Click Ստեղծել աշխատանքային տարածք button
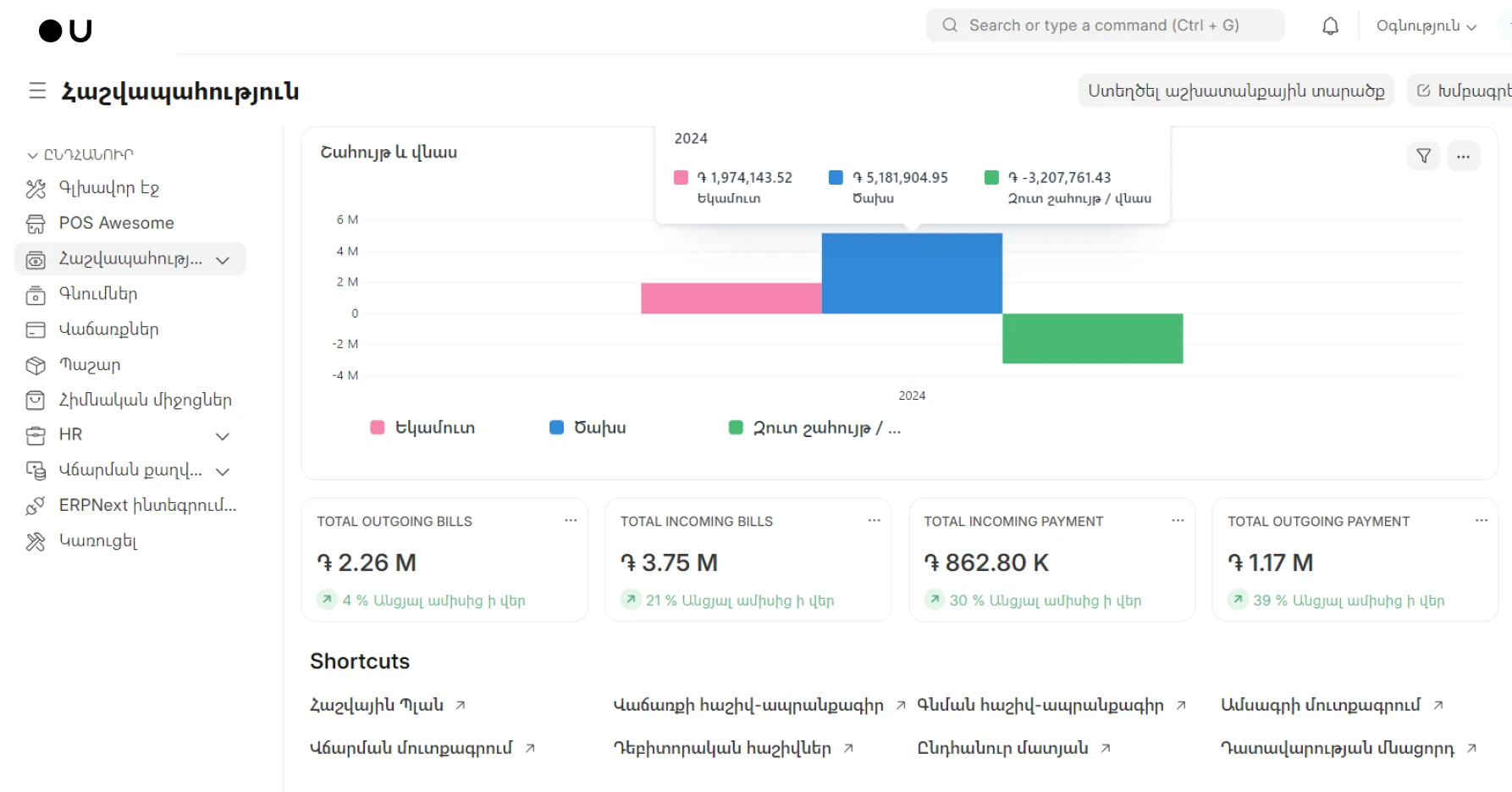Image resolution: width=1512 pixels, height=792 pixels. point(1236,91)
